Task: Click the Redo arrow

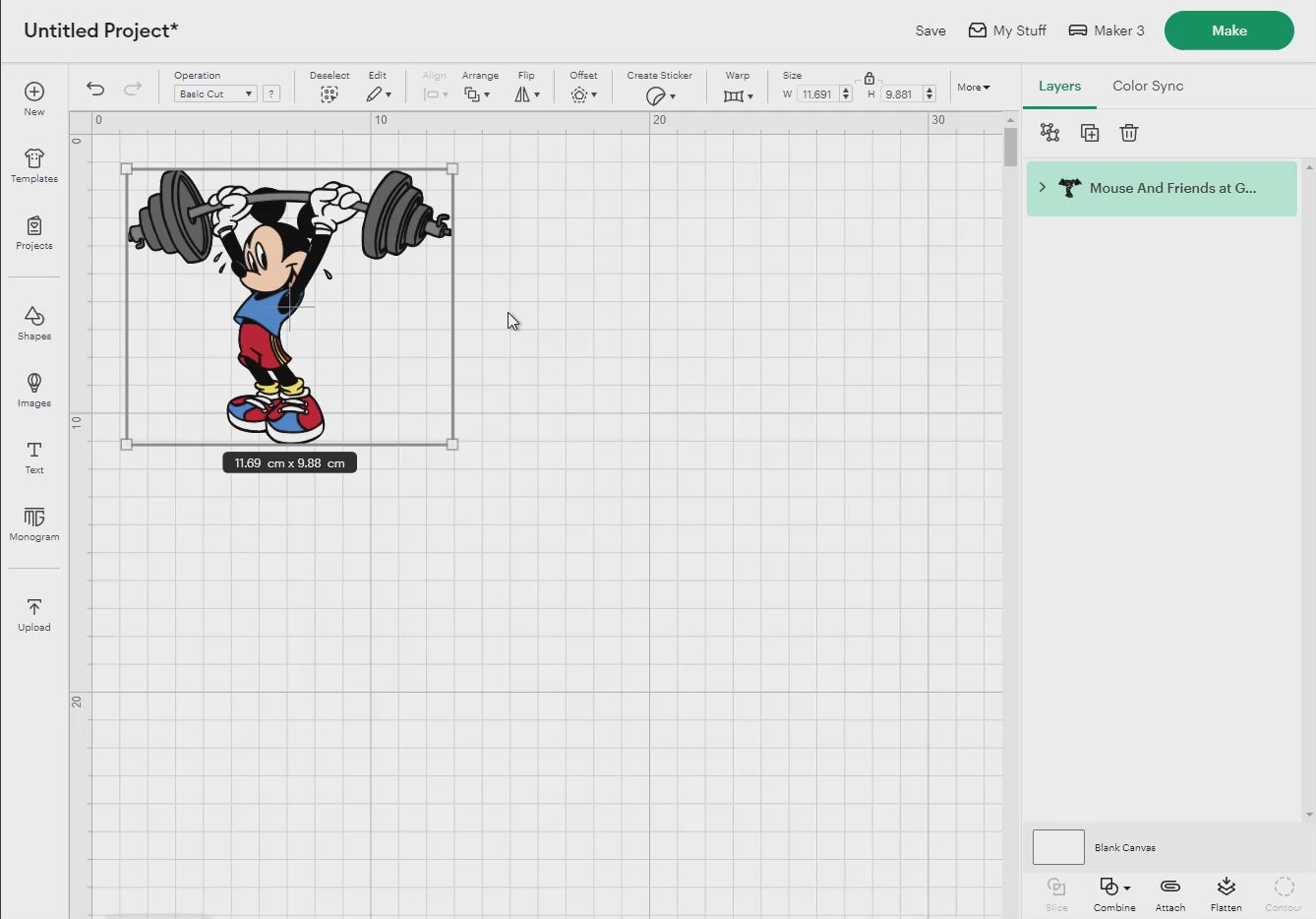Action: 133,89
